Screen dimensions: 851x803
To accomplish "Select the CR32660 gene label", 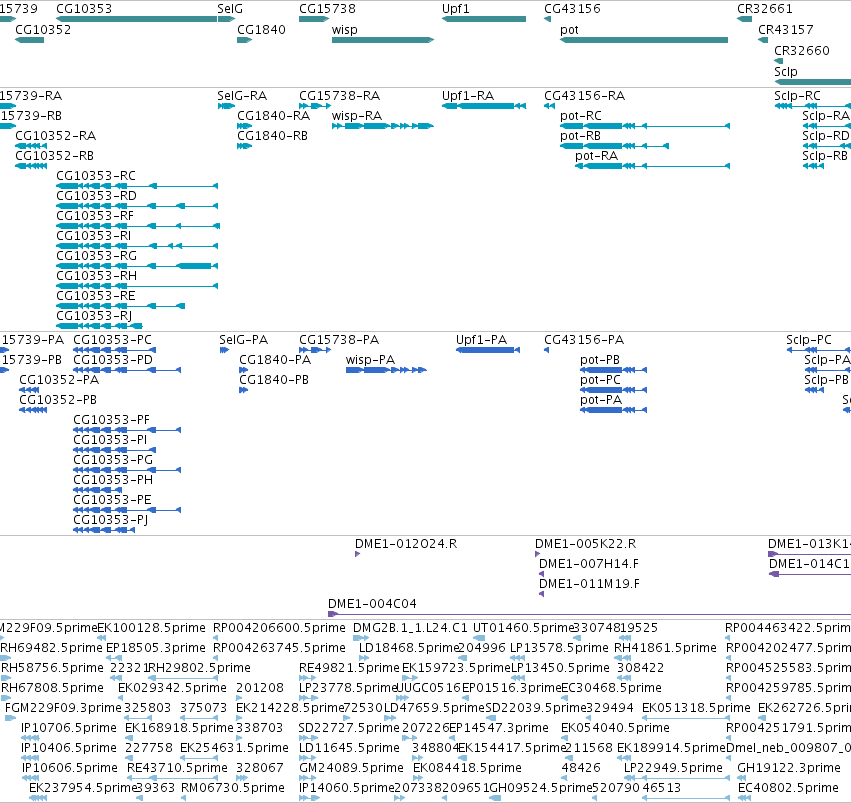I will click(802, 50).
